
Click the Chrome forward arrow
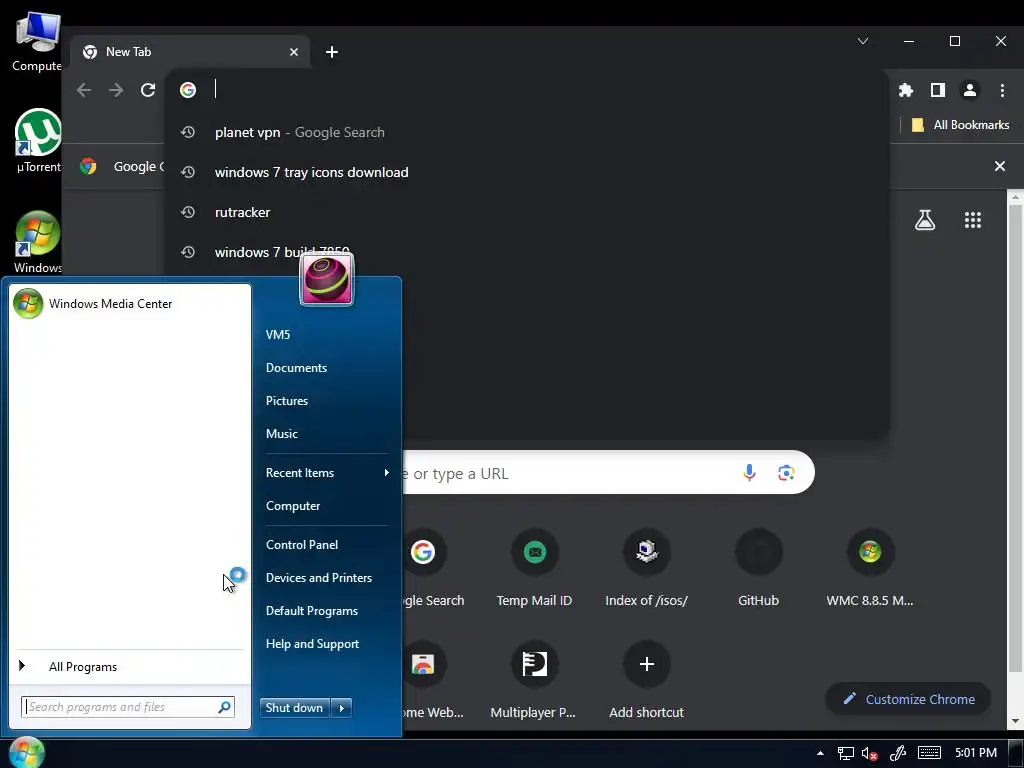116,90
